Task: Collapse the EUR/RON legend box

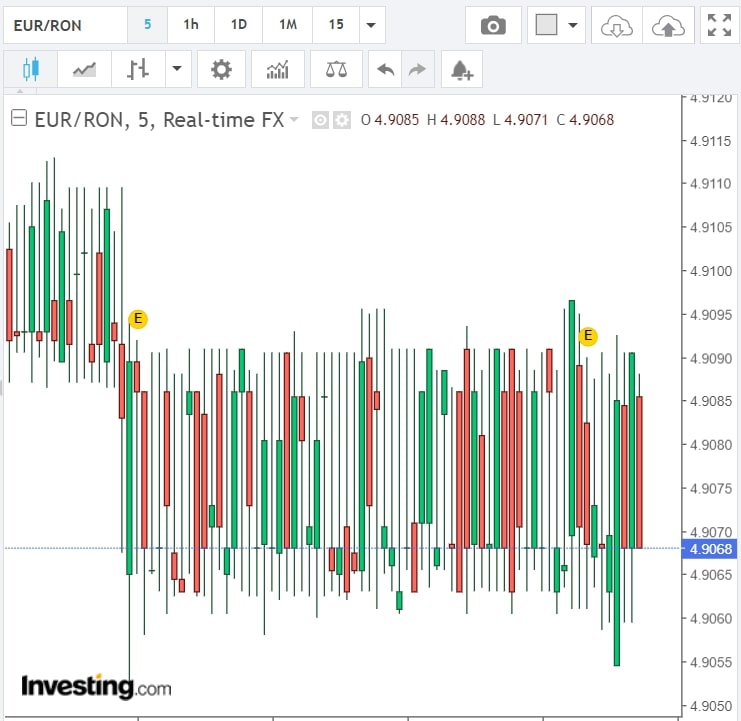Action: (x=18, y=119)
